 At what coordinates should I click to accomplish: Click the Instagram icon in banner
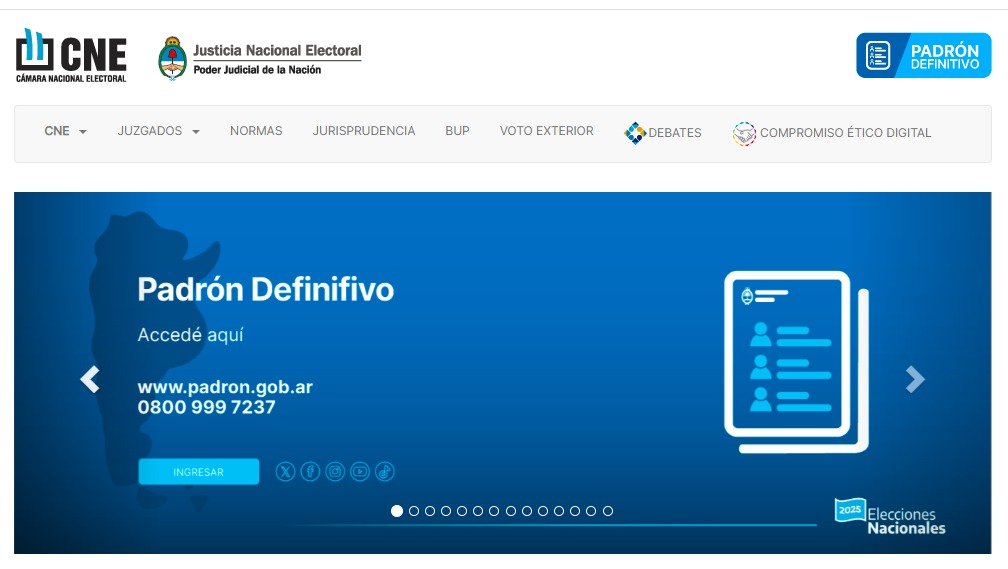335,472
